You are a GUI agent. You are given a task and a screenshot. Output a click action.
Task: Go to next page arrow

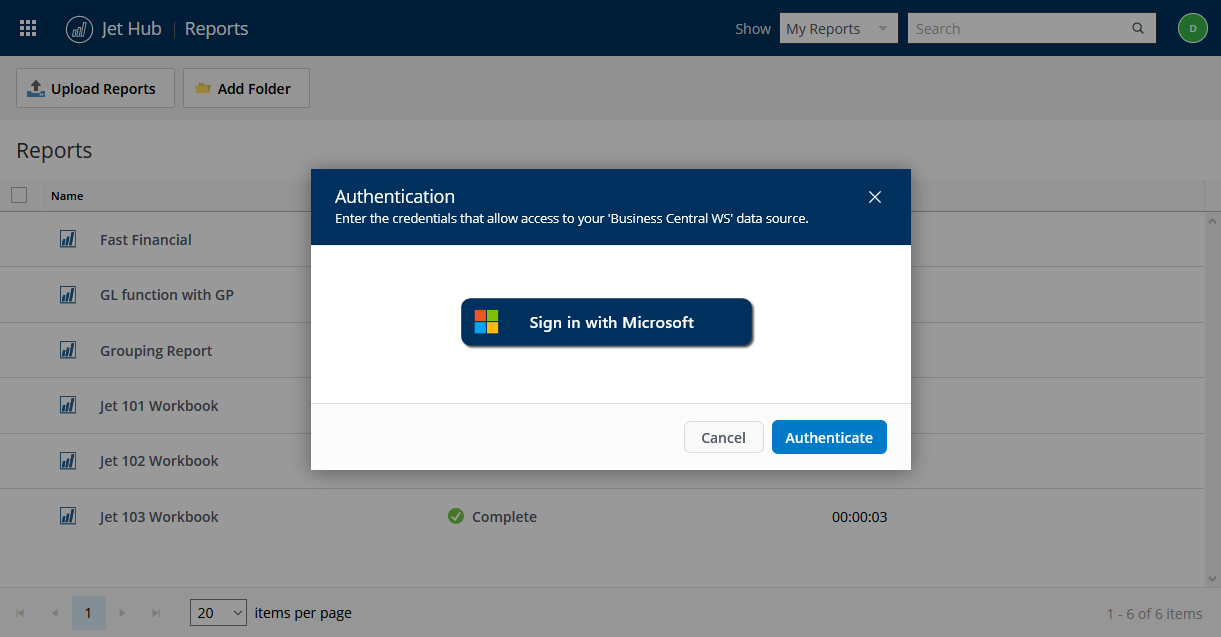pyautogui.click(x=122, y=613)
